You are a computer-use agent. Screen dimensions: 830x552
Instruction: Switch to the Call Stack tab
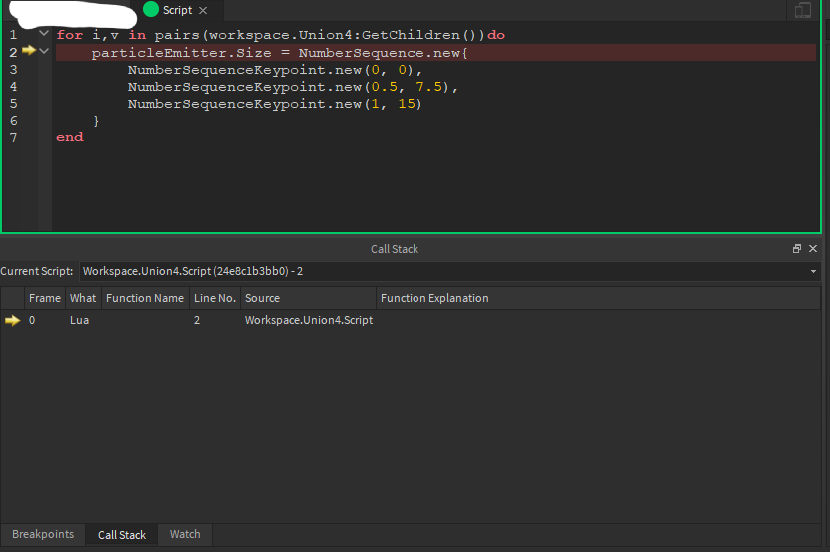[x=122, y=535]
